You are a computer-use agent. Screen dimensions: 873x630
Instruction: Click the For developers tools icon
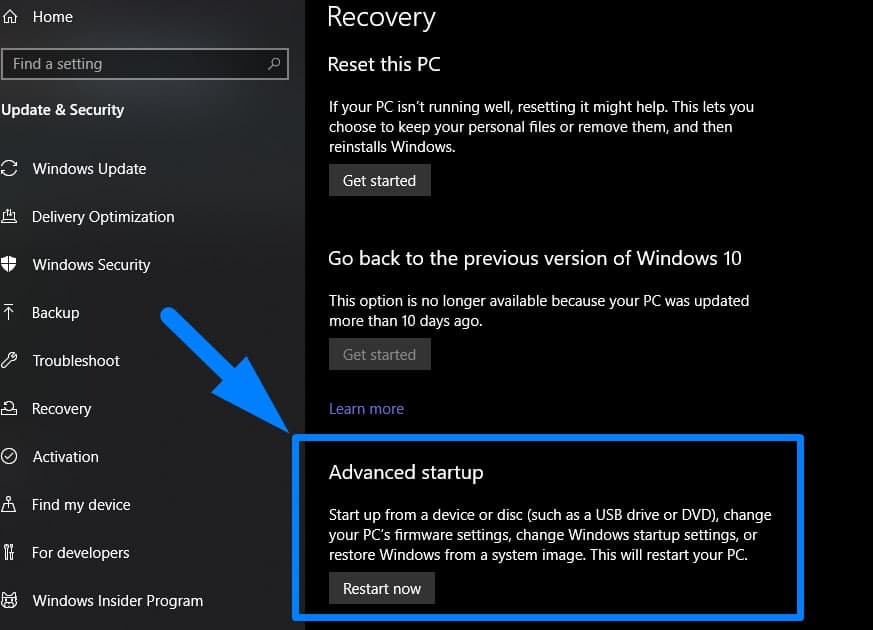point(10,553)
